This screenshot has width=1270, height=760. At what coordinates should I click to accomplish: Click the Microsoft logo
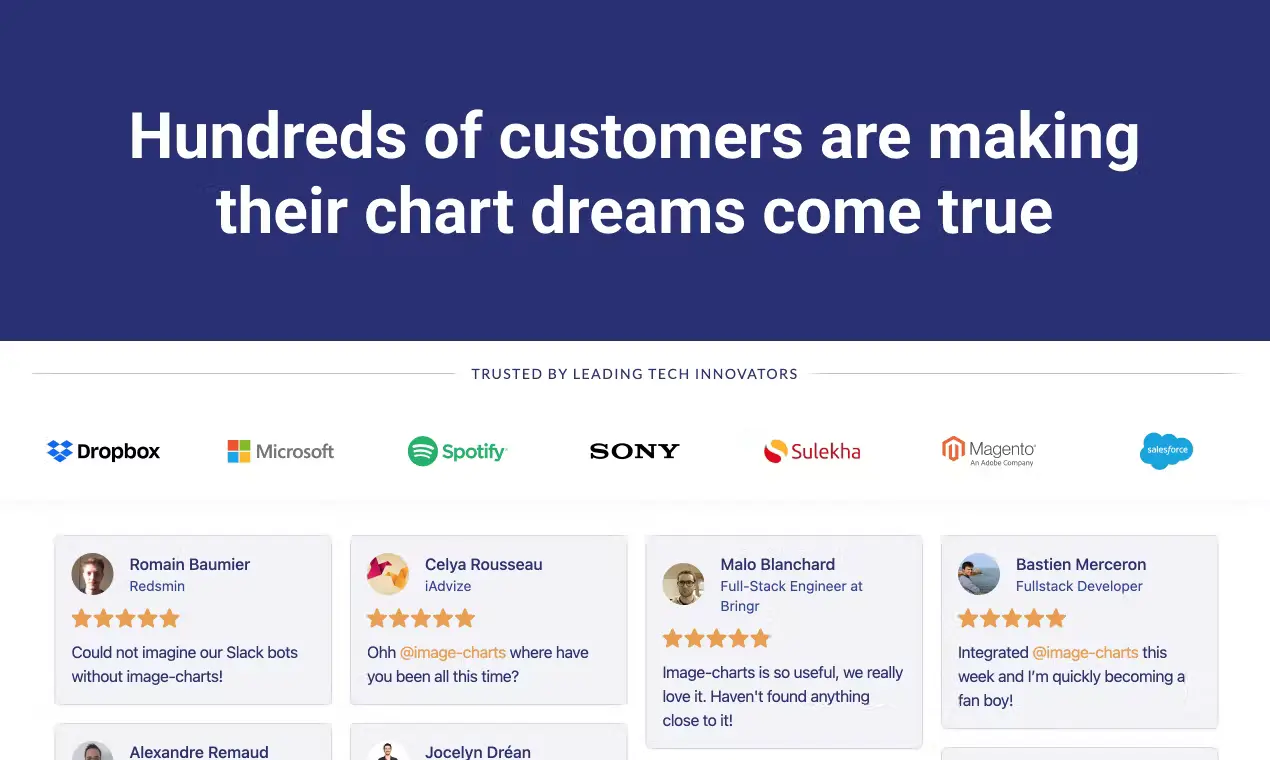click(x=281, y=451)
